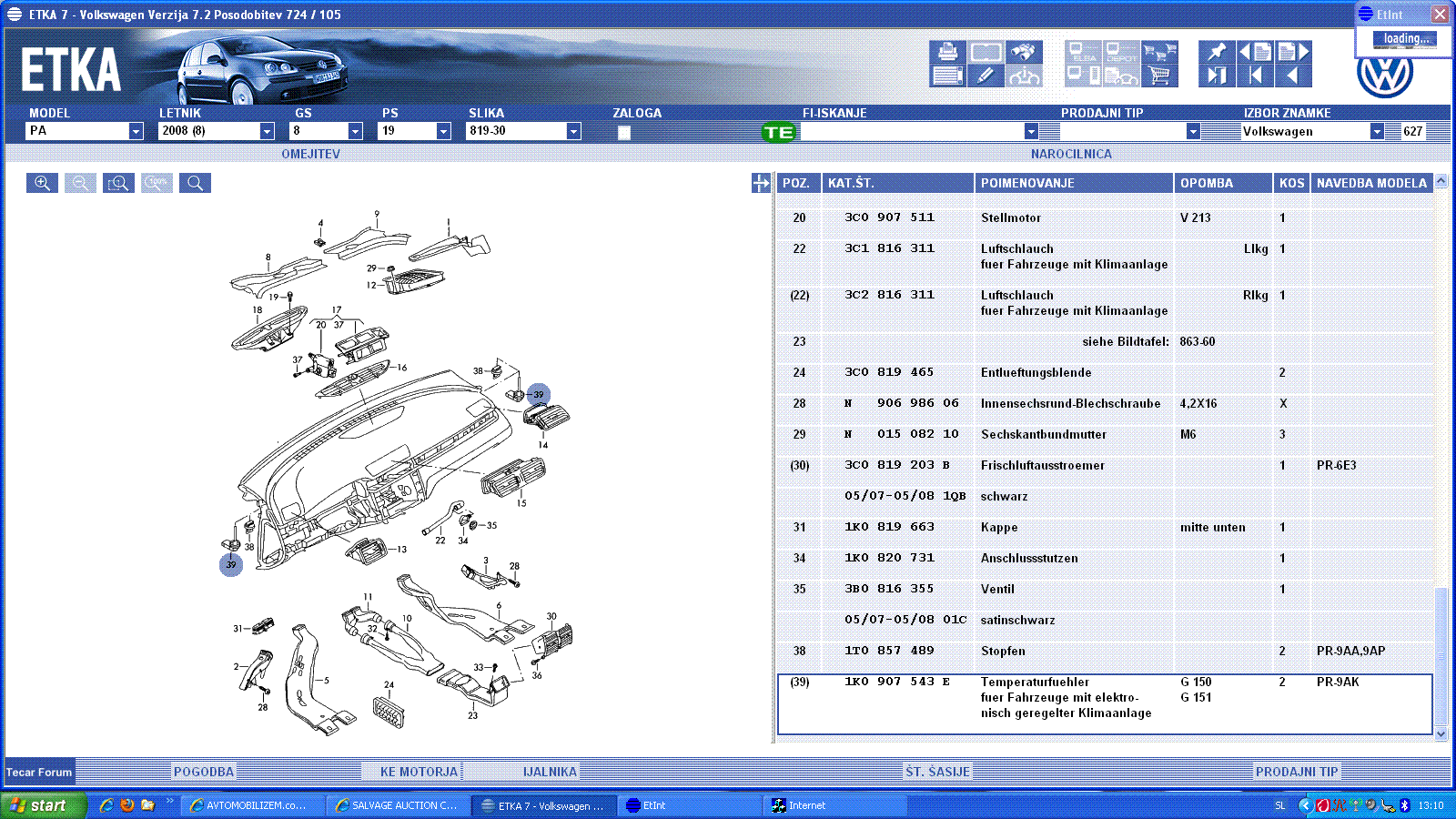Click the green TE icon
Viewport: 1456px width, 819px height.
coord(779,132)
